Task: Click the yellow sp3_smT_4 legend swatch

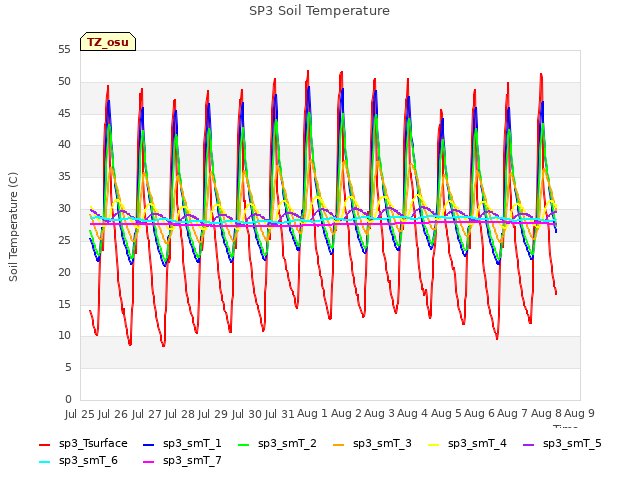Action: click(x=433, y=444)
